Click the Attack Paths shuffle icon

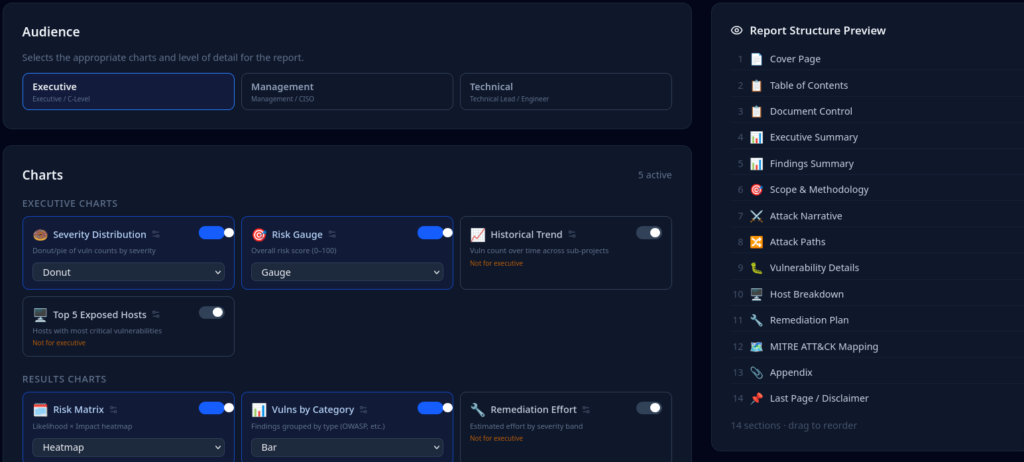point(756,242)
